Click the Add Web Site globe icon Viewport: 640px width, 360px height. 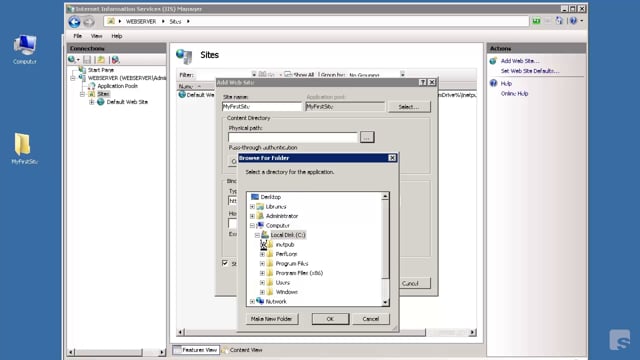tap(493, 61)
